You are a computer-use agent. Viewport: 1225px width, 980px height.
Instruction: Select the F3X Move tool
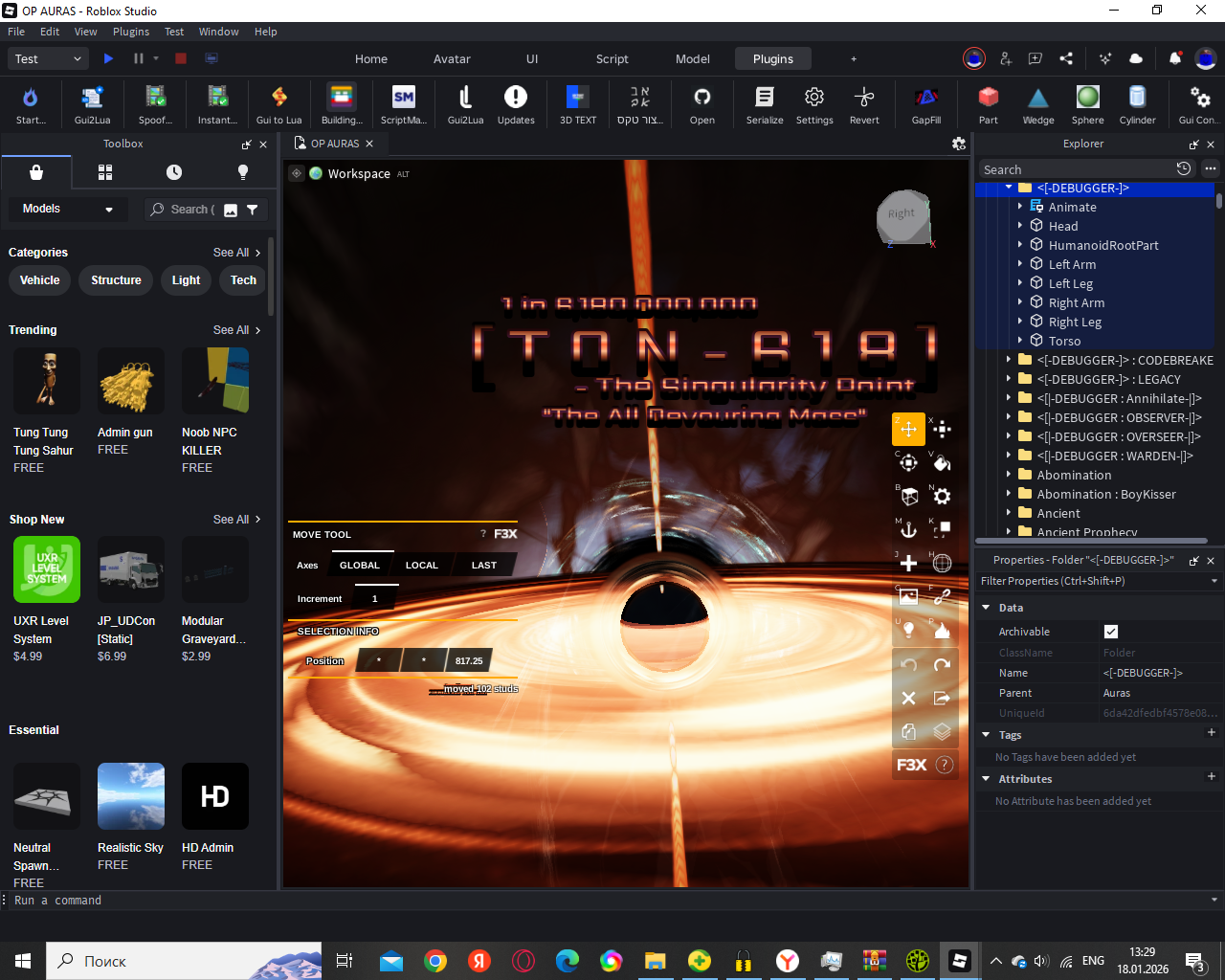[908, 429]
